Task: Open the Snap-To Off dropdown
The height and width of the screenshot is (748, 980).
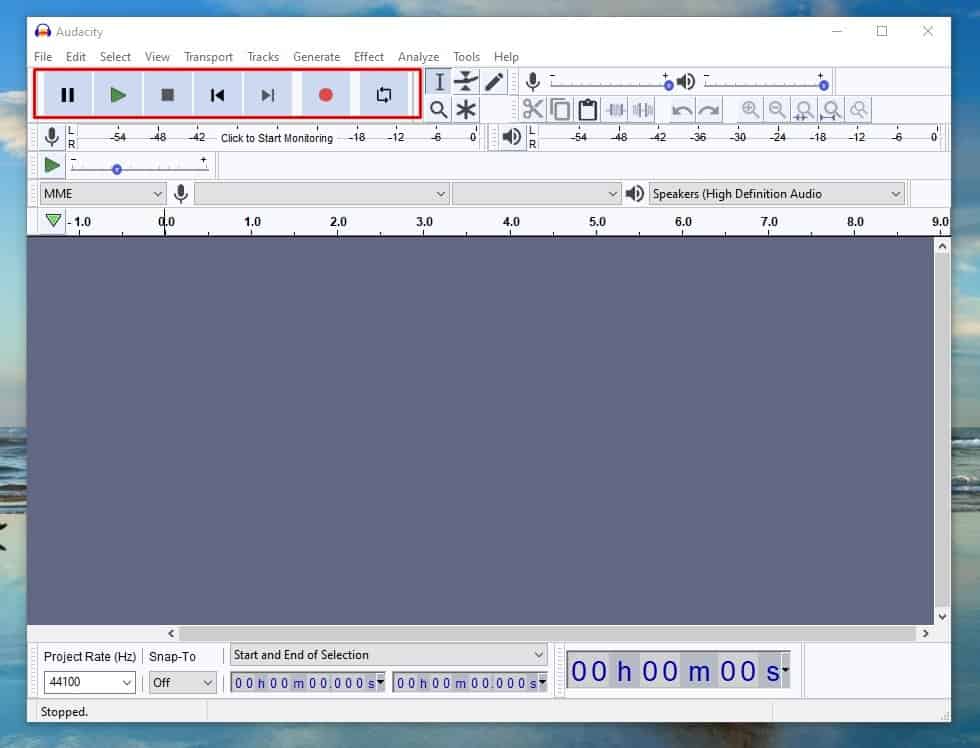Action: click(182, 683)
